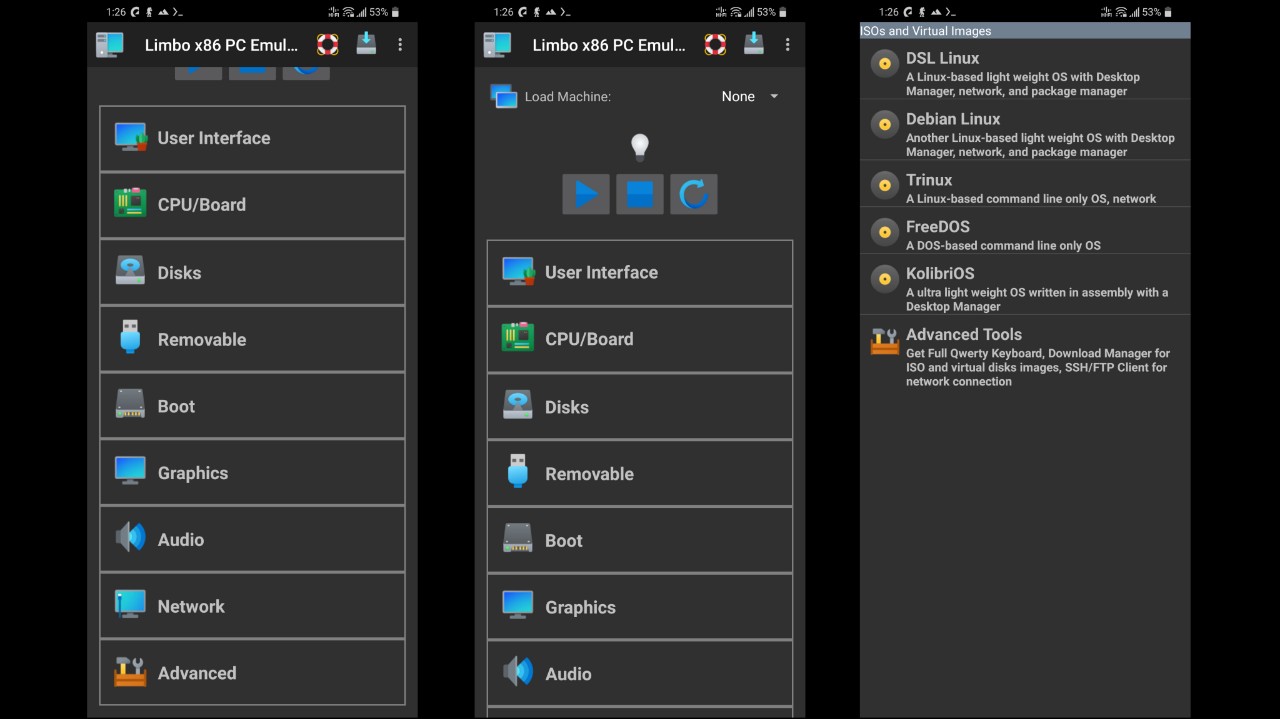Screen dimensions: 1280x719
Task: Select DSL Linux from the ISO list
Action: coord(1025,73)
